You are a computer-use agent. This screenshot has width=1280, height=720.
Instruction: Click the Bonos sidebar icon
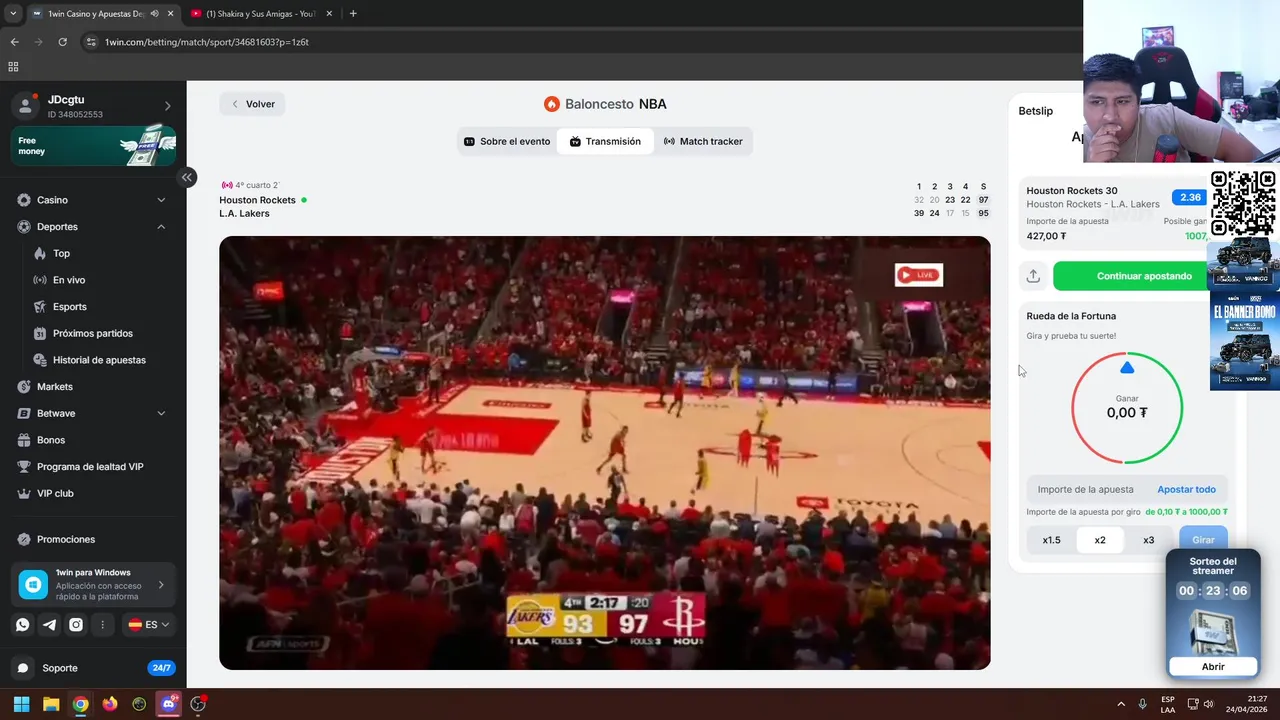(x=24, y=440)
